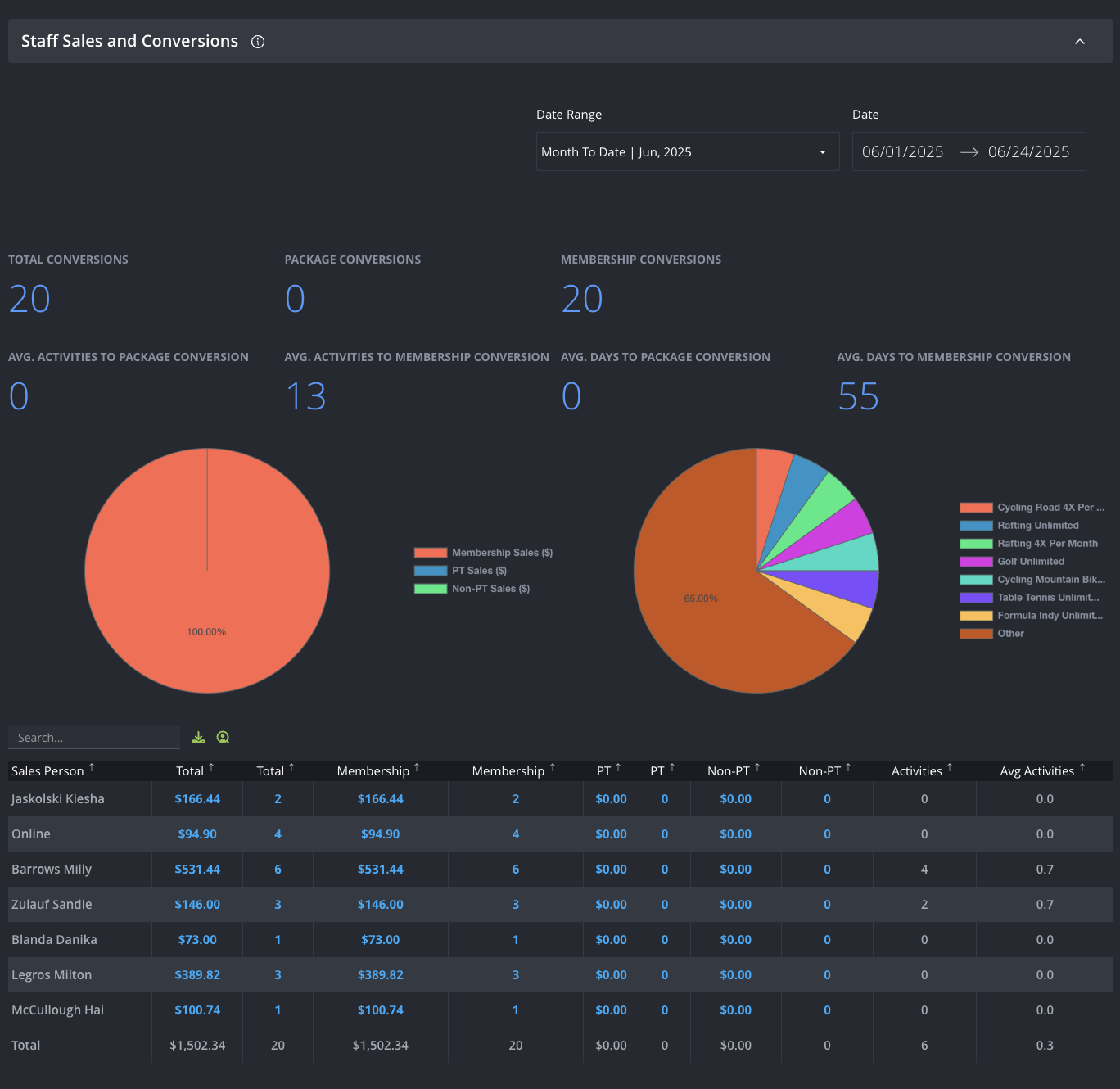The image size is (1120, 1089).
Task: Open the Date Range dropdown
Action: 688,151
